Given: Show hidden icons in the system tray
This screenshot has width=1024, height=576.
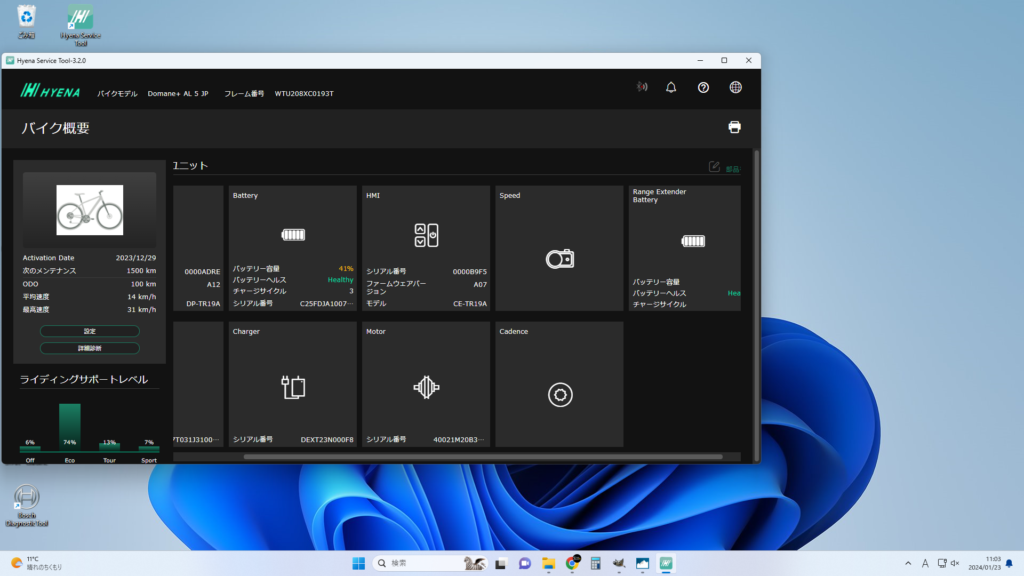Looking at the screenshot, I should tap(908, 563).
